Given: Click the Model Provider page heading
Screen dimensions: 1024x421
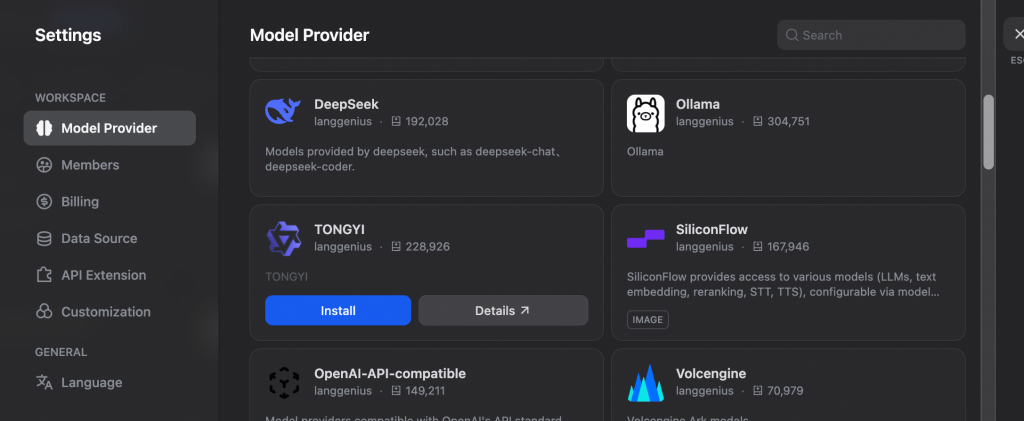Looking at the screenshot, I should click(x=310, y=35).
